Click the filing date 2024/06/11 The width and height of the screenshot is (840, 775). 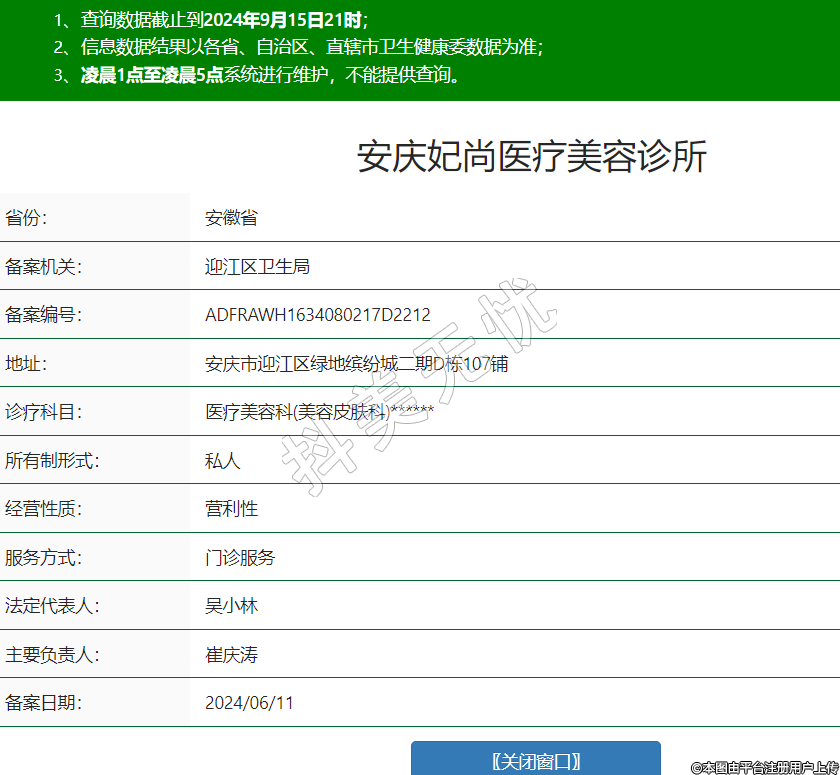249,703
